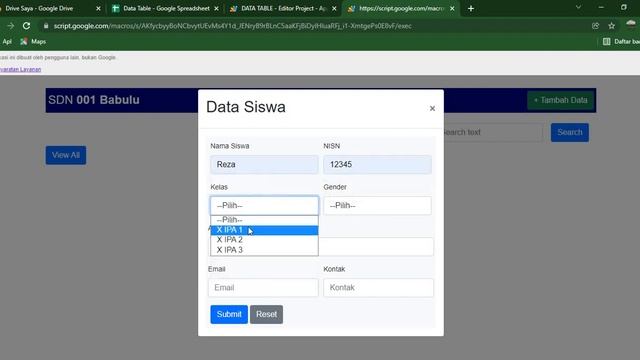Close the script.google.com macros tab
This screenshot has width=640, height=360.
pyautogui.click(x=452, y=9)
